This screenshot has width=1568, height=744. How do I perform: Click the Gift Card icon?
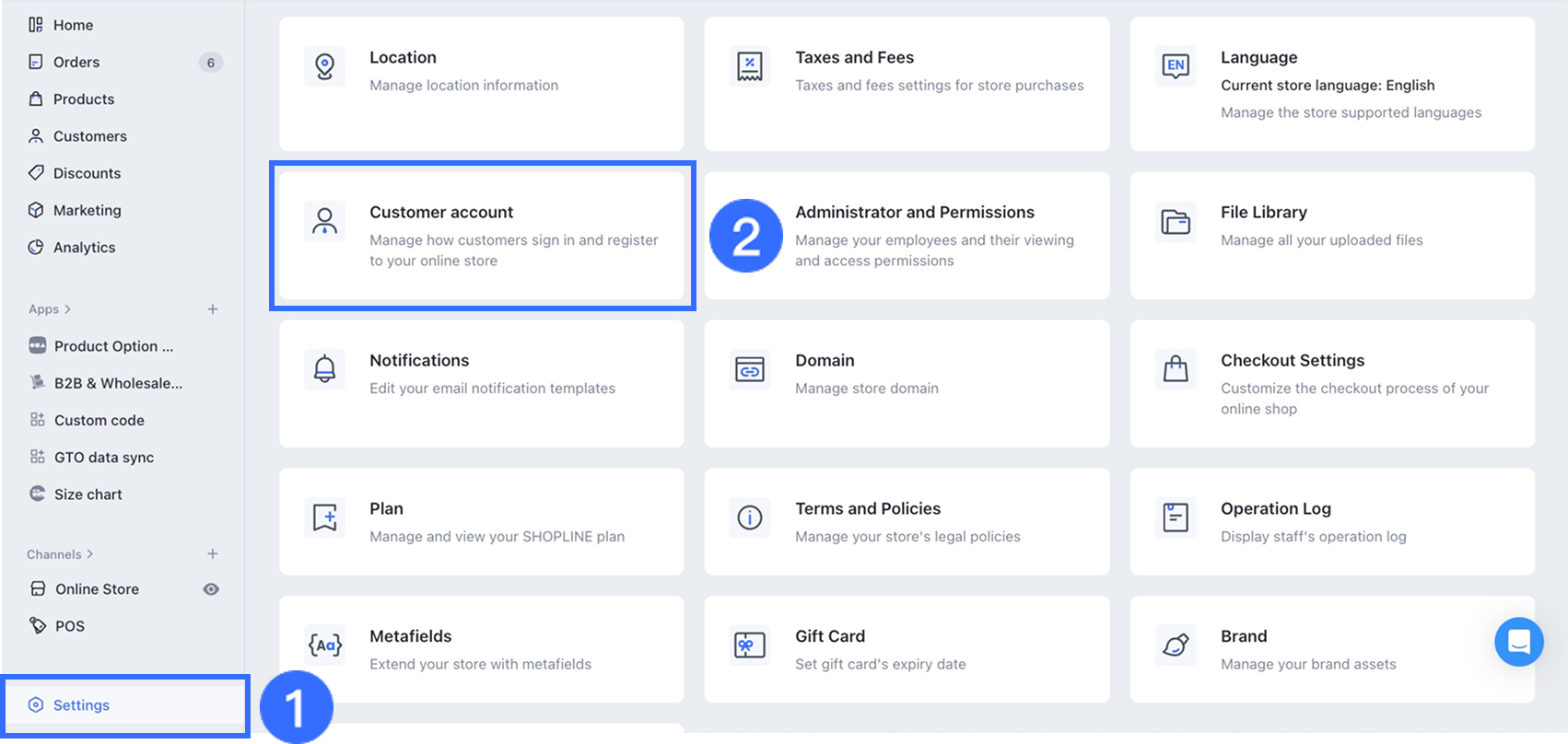(x=750, y=645)
